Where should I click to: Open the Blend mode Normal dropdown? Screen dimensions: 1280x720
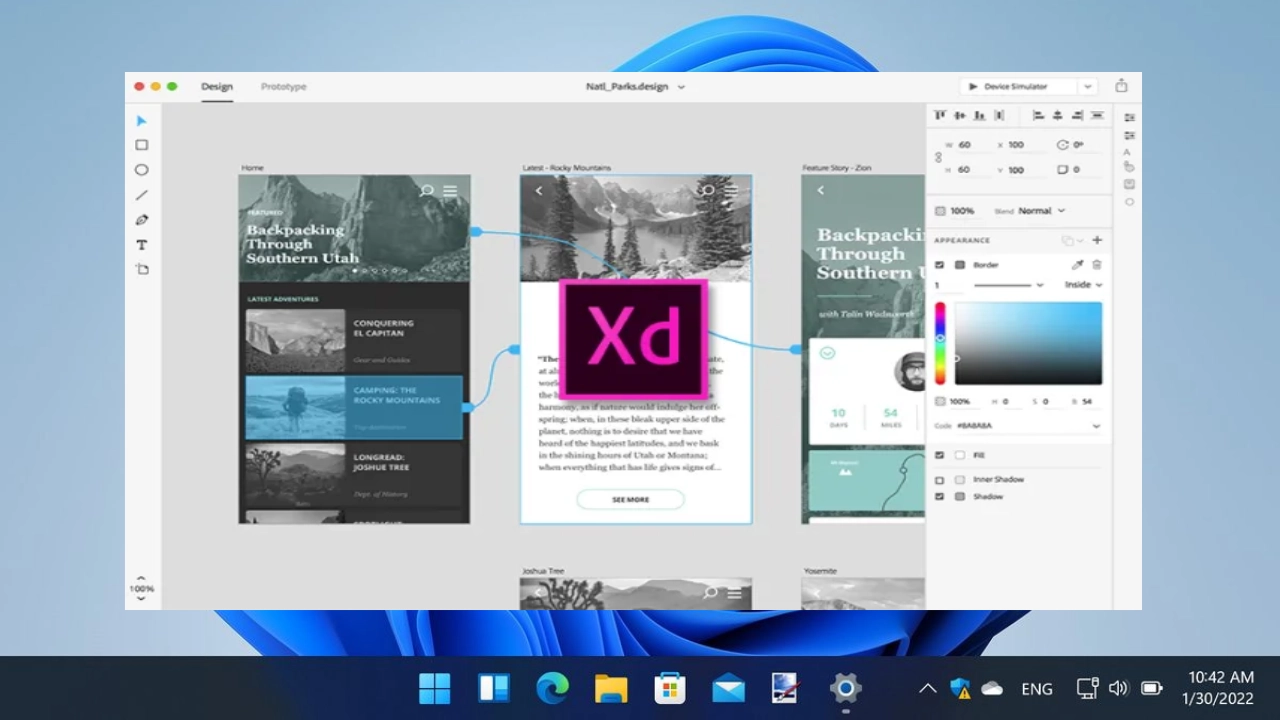point(1042,211)
